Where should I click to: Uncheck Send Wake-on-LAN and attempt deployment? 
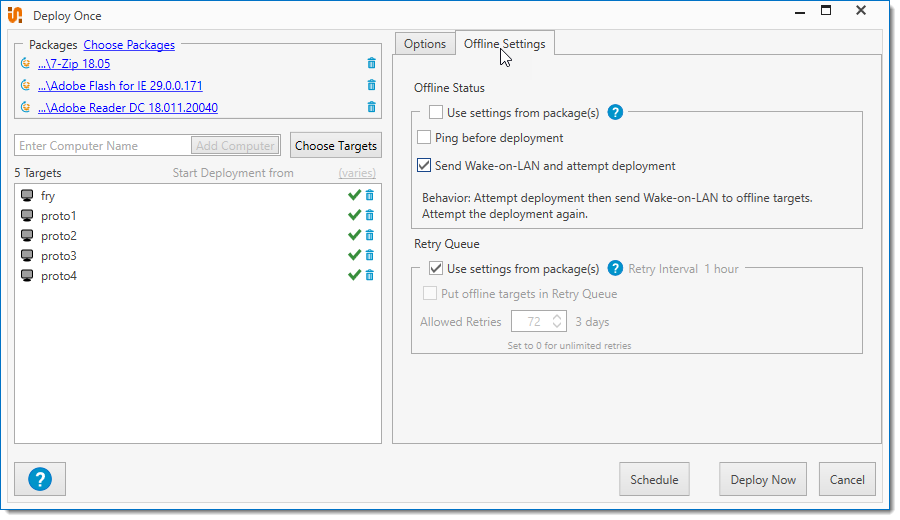tap(425, 166)
